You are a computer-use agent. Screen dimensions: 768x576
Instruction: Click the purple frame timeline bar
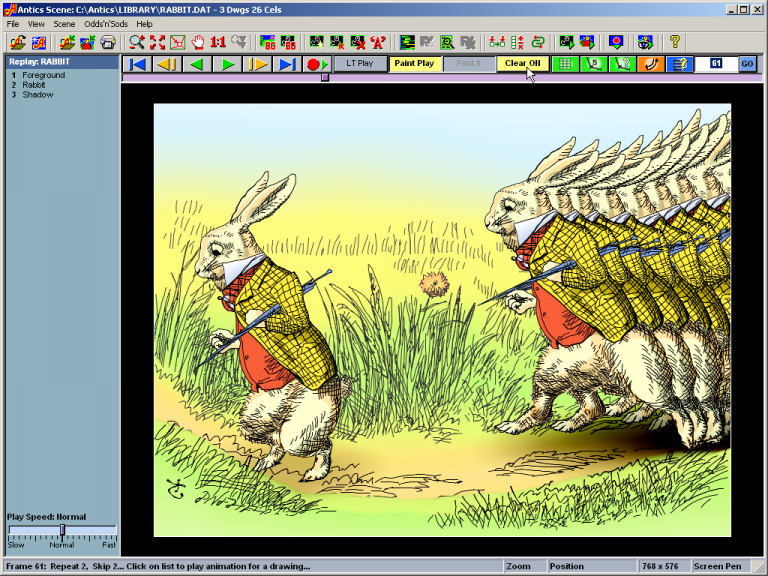pyautogui.click(x=442, y=77)
